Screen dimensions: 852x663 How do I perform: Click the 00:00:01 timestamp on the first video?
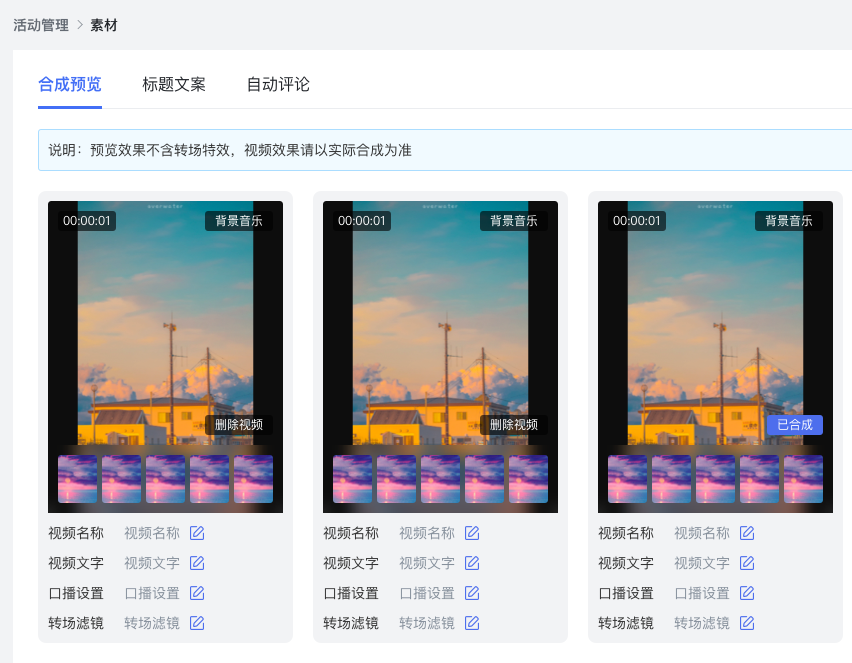click(x=86, y=221)
